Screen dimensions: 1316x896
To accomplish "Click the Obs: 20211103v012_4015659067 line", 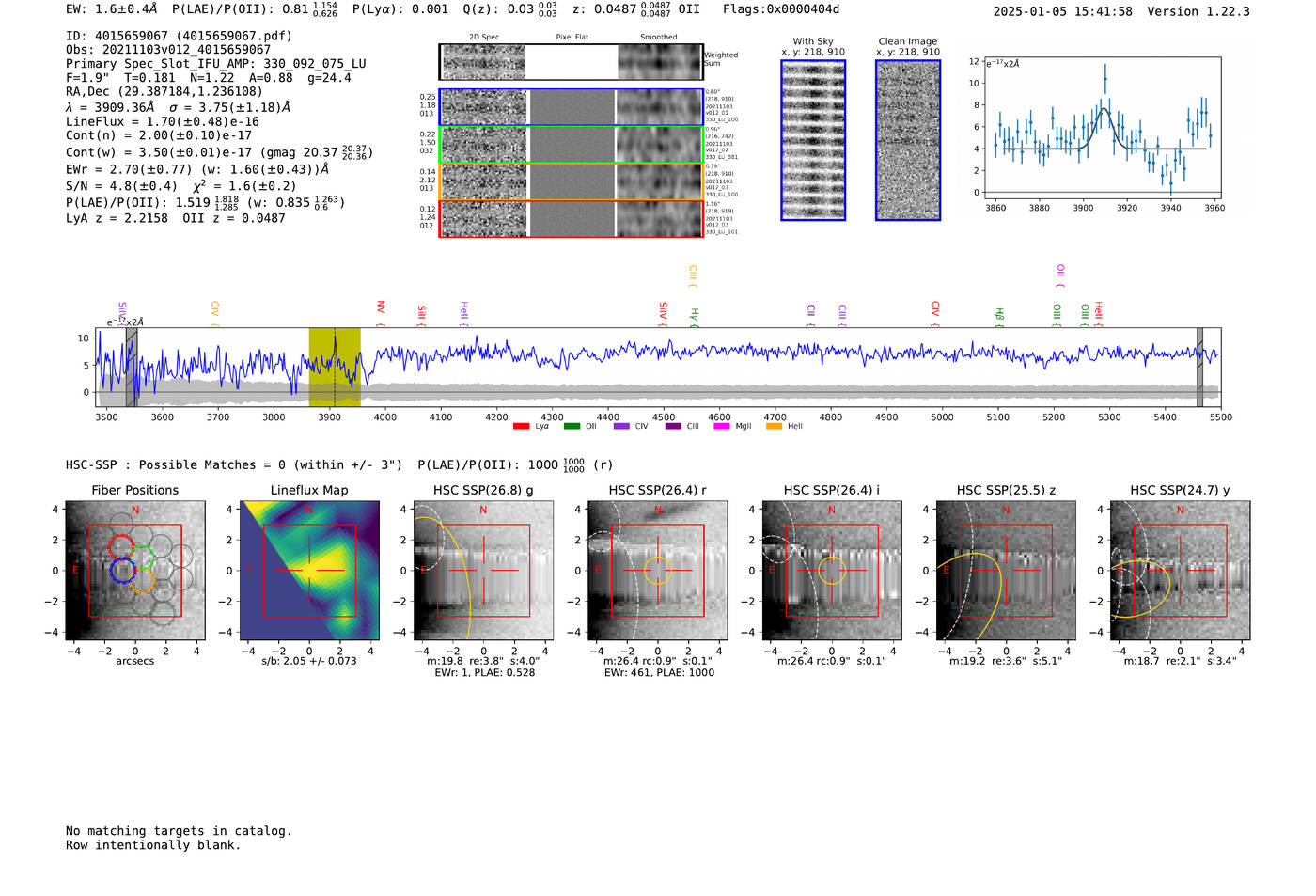I will coord(168,50).
